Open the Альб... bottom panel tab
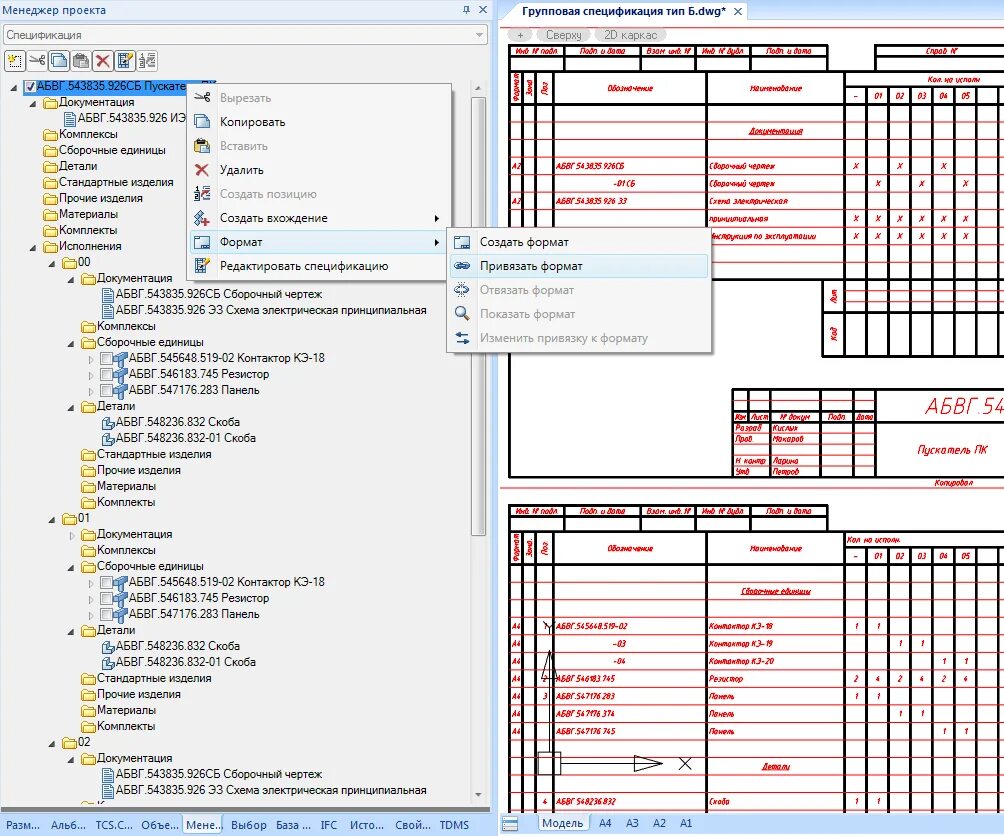1004x836 pixels. [x=68, y=825]
